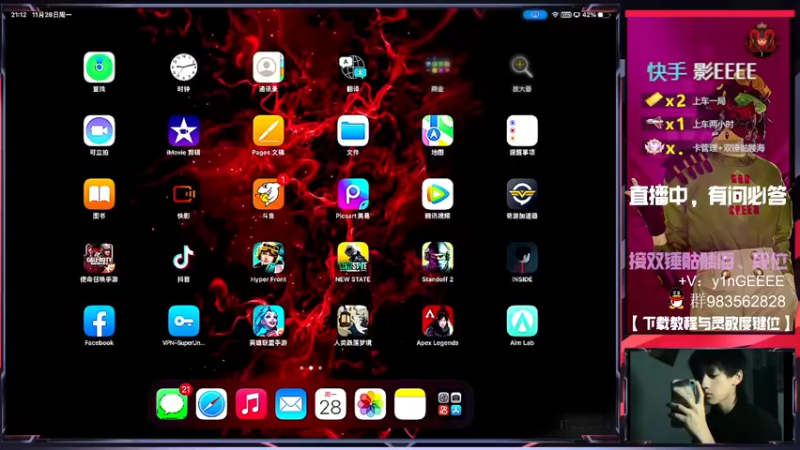Open the Tencent Video app
This screenshot has height=450, width=800.
coord(437,194)
